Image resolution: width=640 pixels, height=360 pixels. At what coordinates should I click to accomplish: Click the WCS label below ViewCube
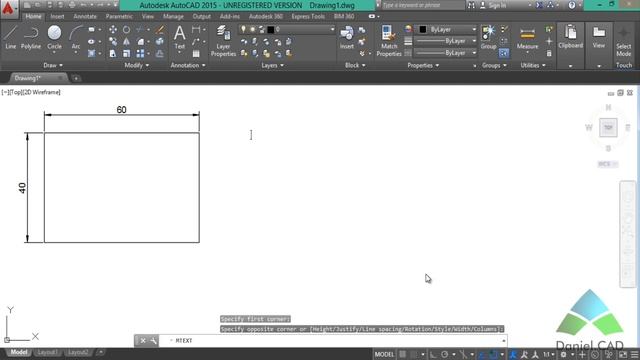coord(607,164)
